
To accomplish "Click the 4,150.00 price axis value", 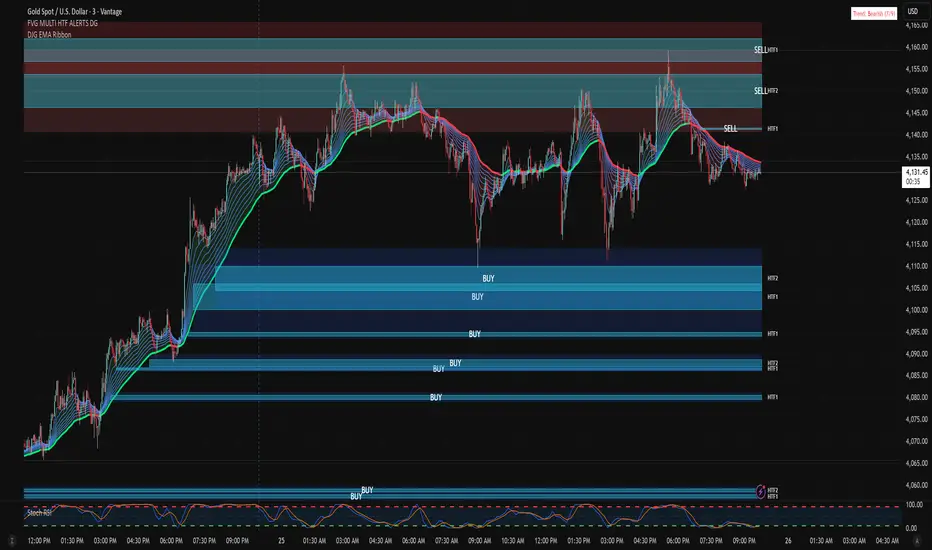I will tap(916, 91).
